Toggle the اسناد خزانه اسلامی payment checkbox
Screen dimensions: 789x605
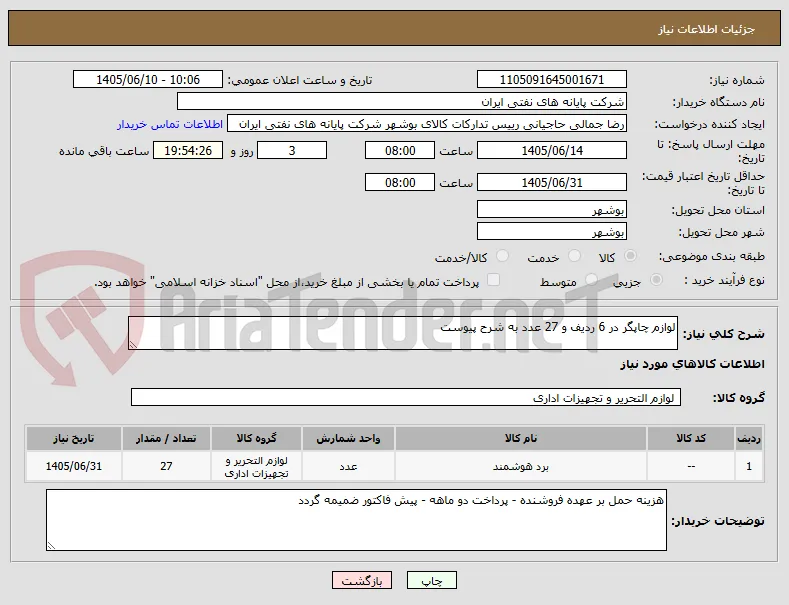coord(494,279)
